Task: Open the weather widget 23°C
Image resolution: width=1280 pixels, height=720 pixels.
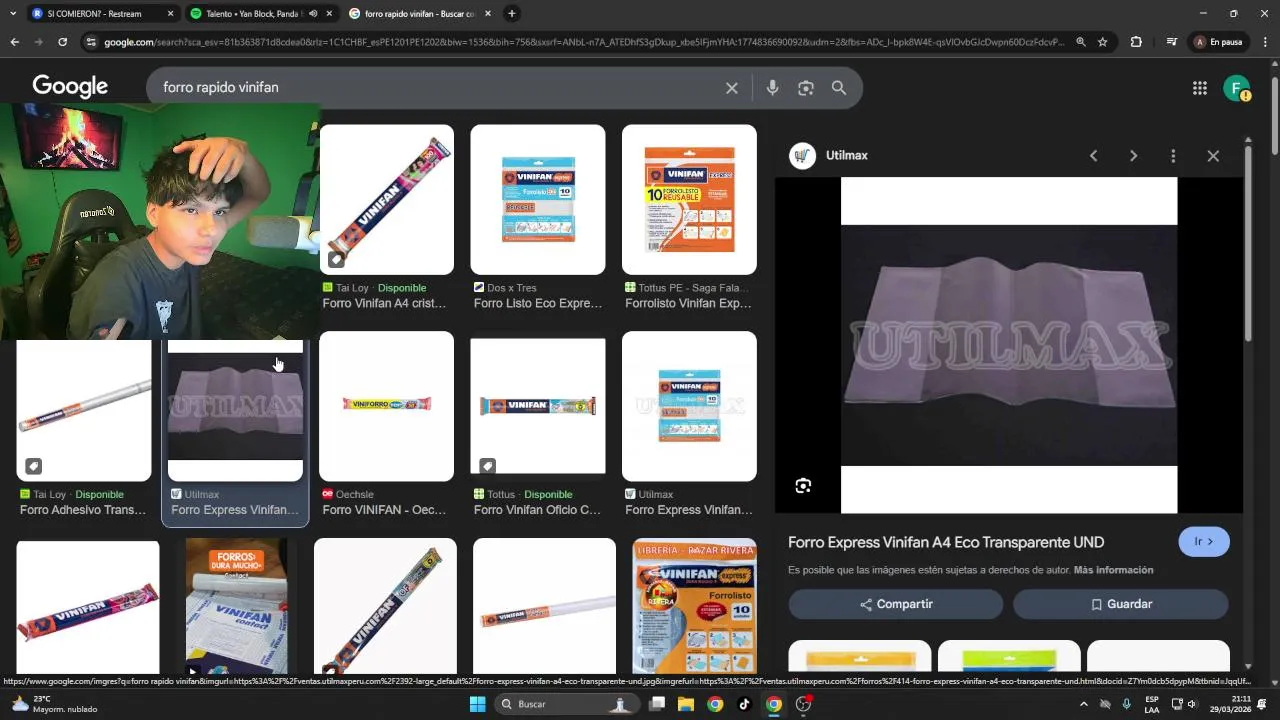Action: click(x=53, y=704)
